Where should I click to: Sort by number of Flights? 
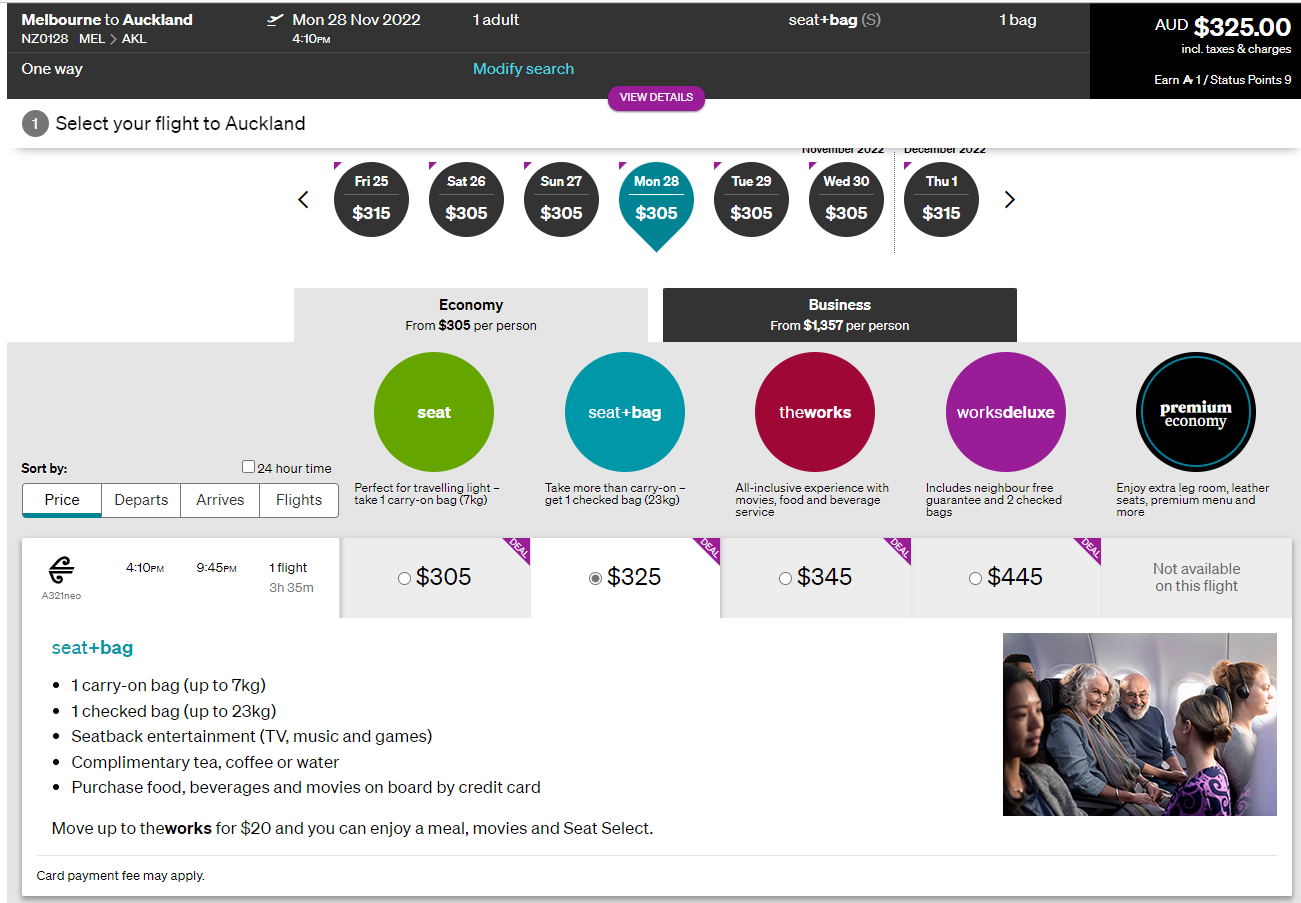299,500
